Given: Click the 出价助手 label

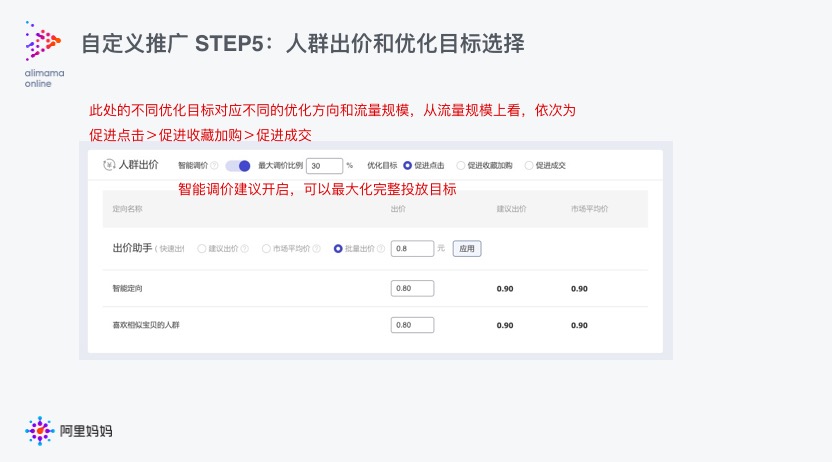Looking at the screenshot, I should point(132,248).
